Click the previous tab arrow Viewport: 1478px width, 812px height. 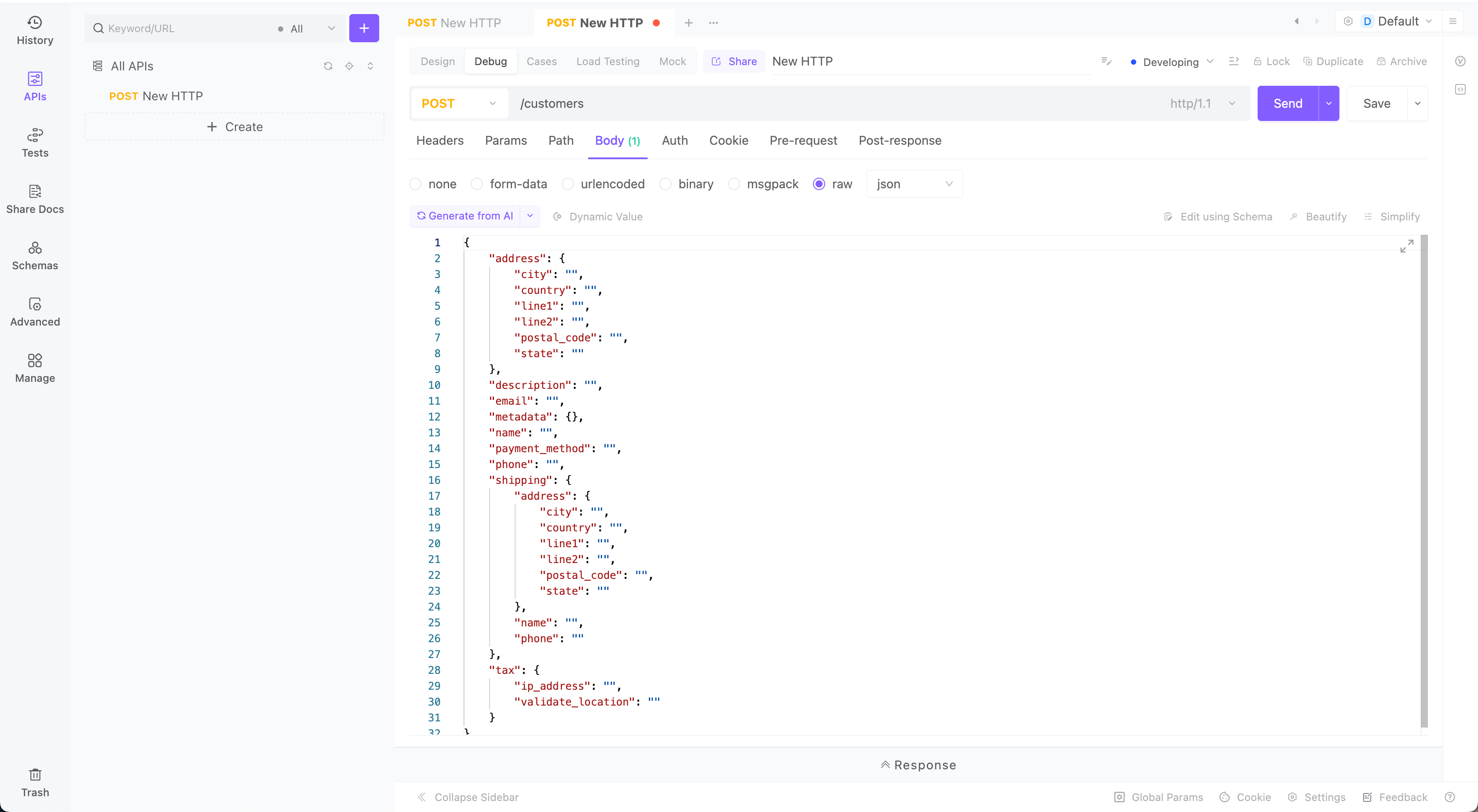tap(1296, 21)
